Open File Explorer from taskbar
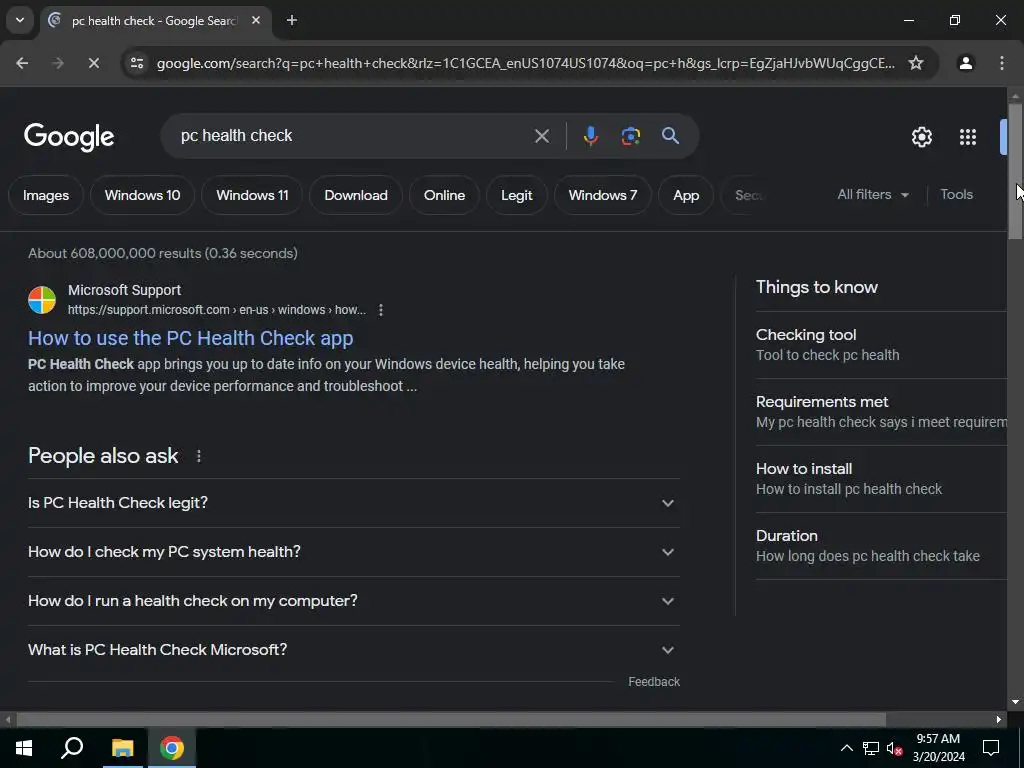This screenshot has height=768, width=1024. click(122, 748)
